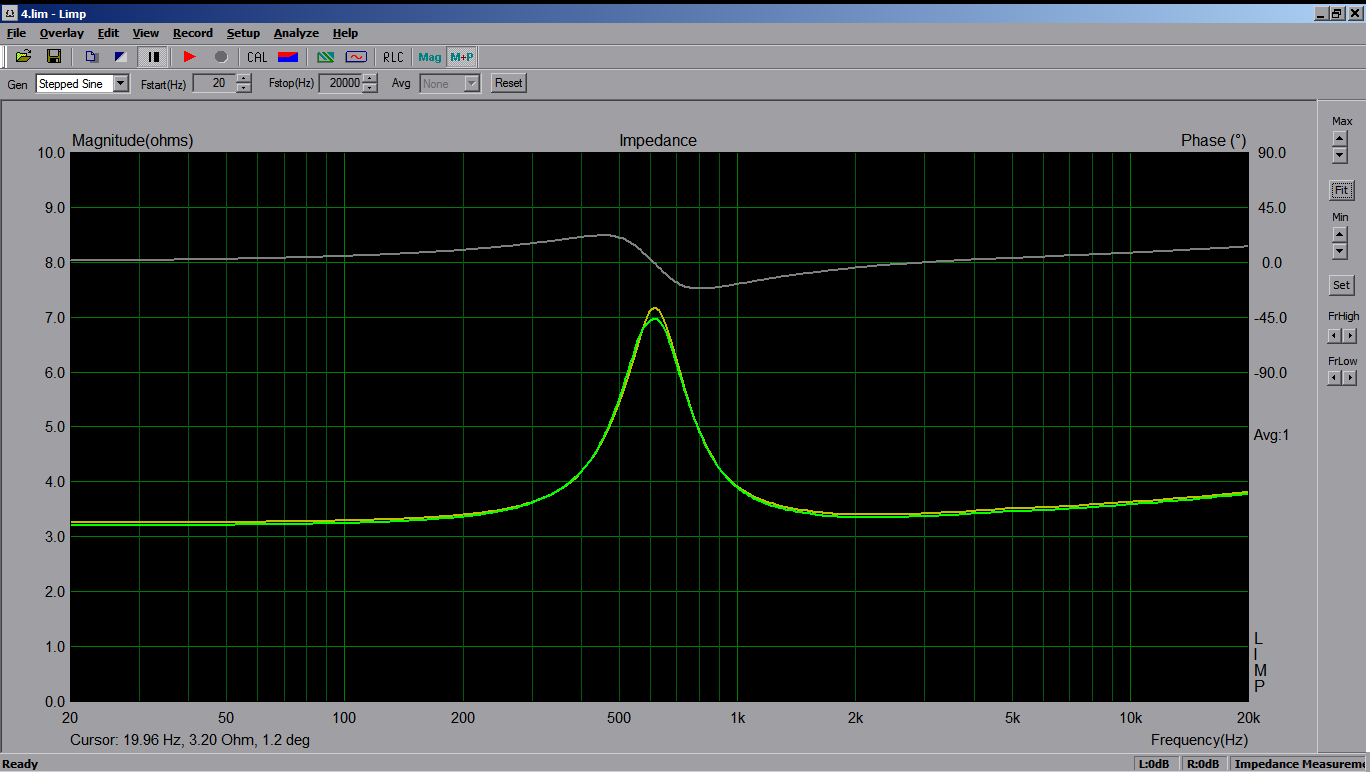Click the red sine wave generator icon
This screenshot has width=1370, height=772.
[x=356, y=57]
